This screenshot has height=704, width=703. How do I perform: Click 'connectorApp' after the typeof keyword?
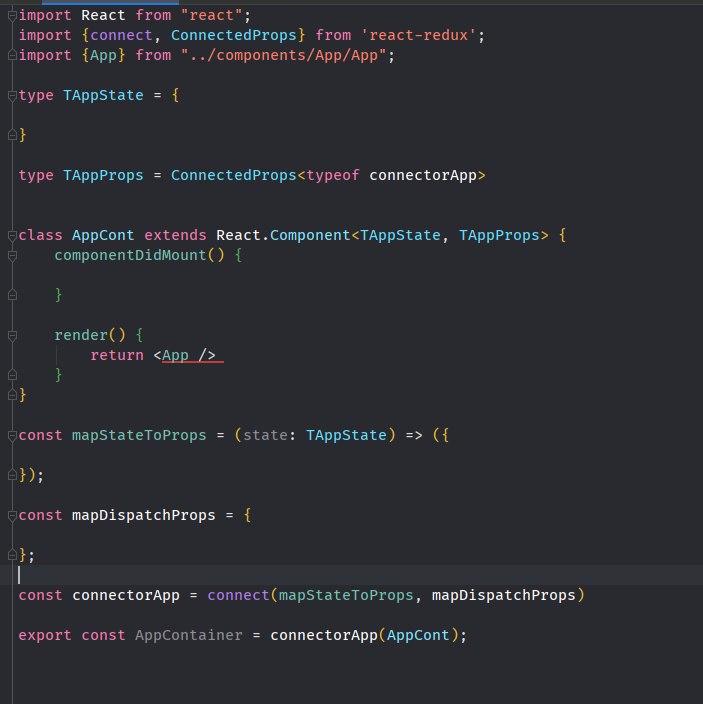pos(423,175)
